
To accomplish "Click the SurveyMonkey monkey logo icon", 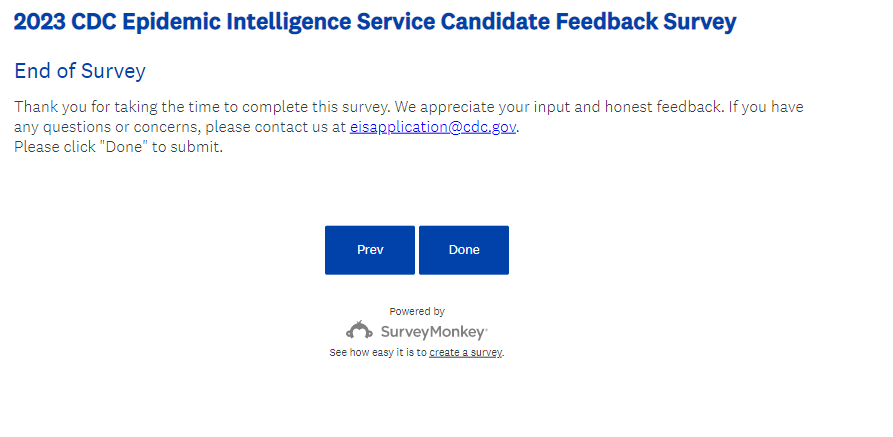I will click(359, 330).
